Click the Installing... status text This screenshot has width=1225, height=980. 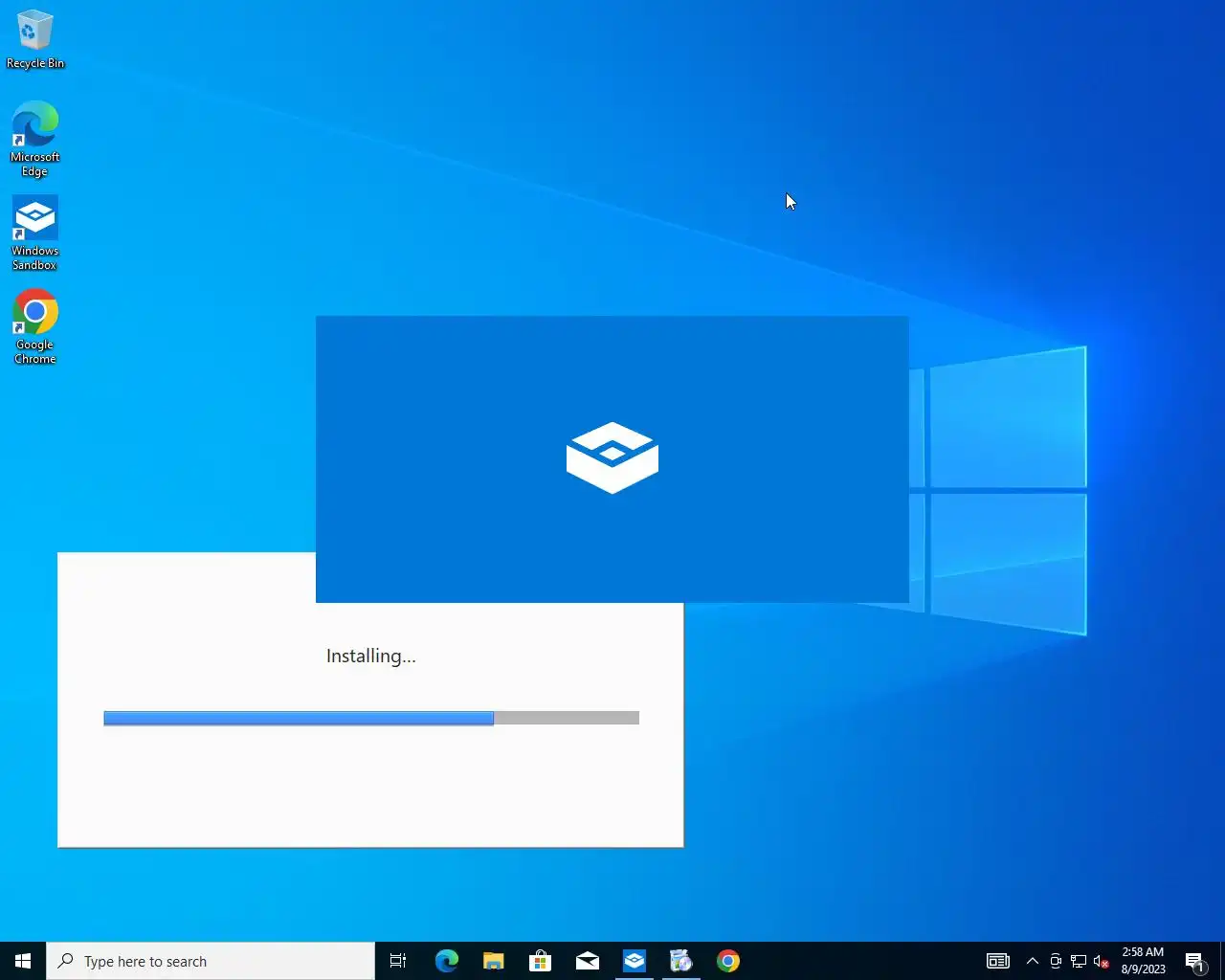click(x=371, y=656)
